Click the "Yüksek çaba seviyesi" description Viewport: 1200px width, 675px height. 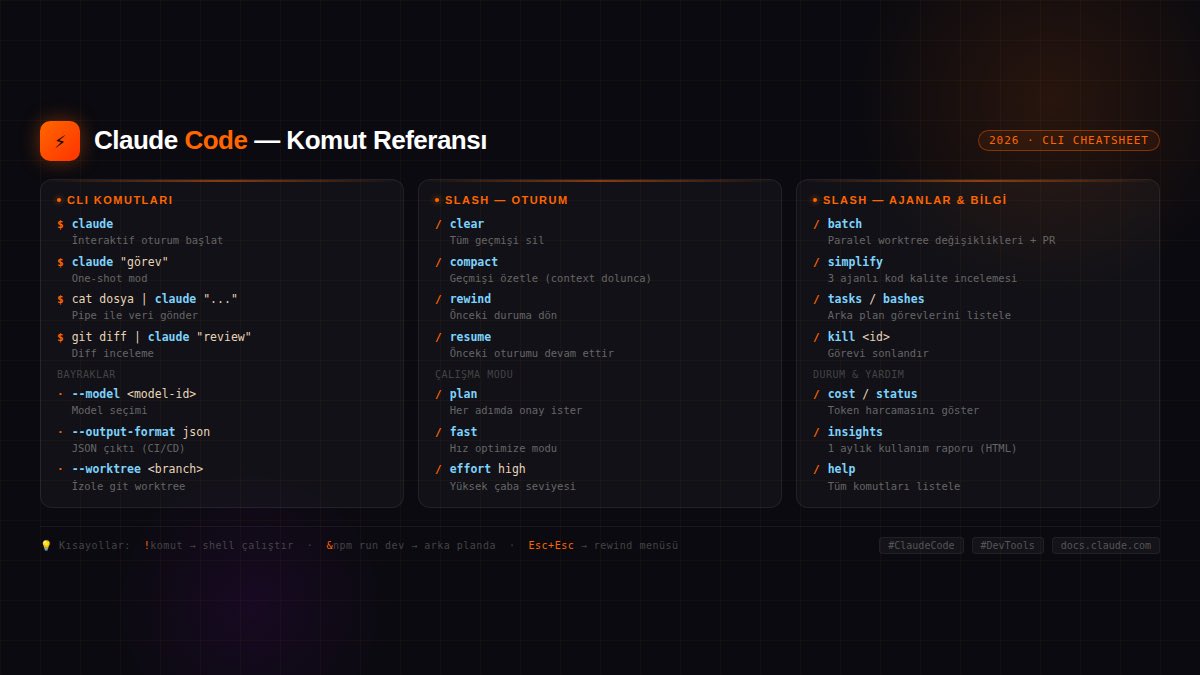[x=512, y=487]
